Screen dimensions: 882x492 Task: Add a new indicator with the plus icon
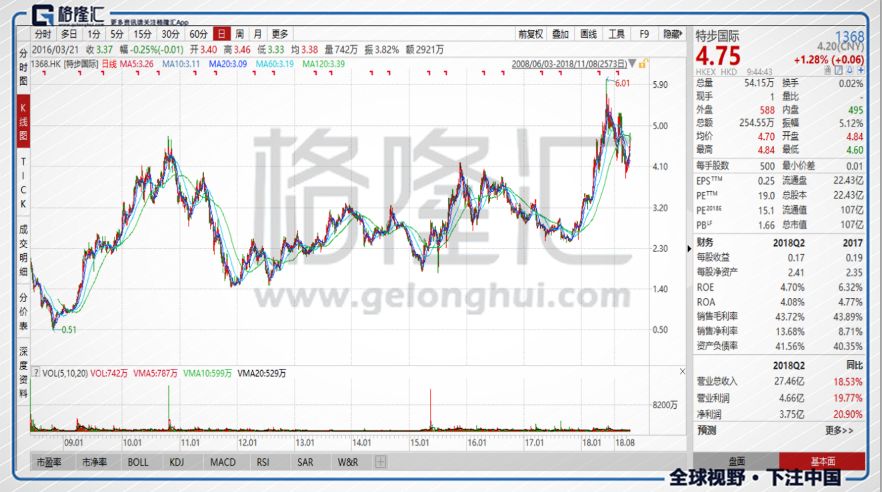pyautogui.click(x=380, y=462)
